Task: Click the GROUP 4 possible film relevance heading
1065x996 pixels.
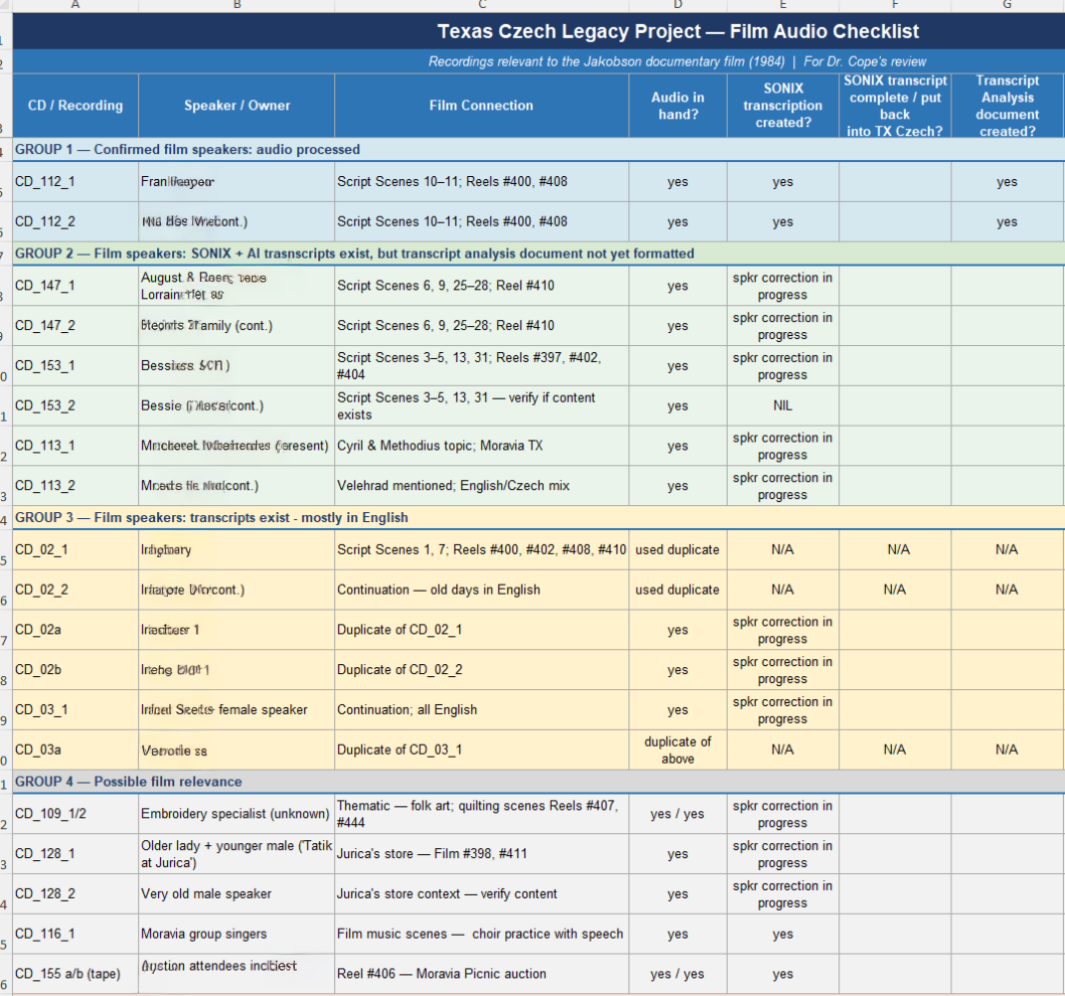Action: click(x=539, y=781)
